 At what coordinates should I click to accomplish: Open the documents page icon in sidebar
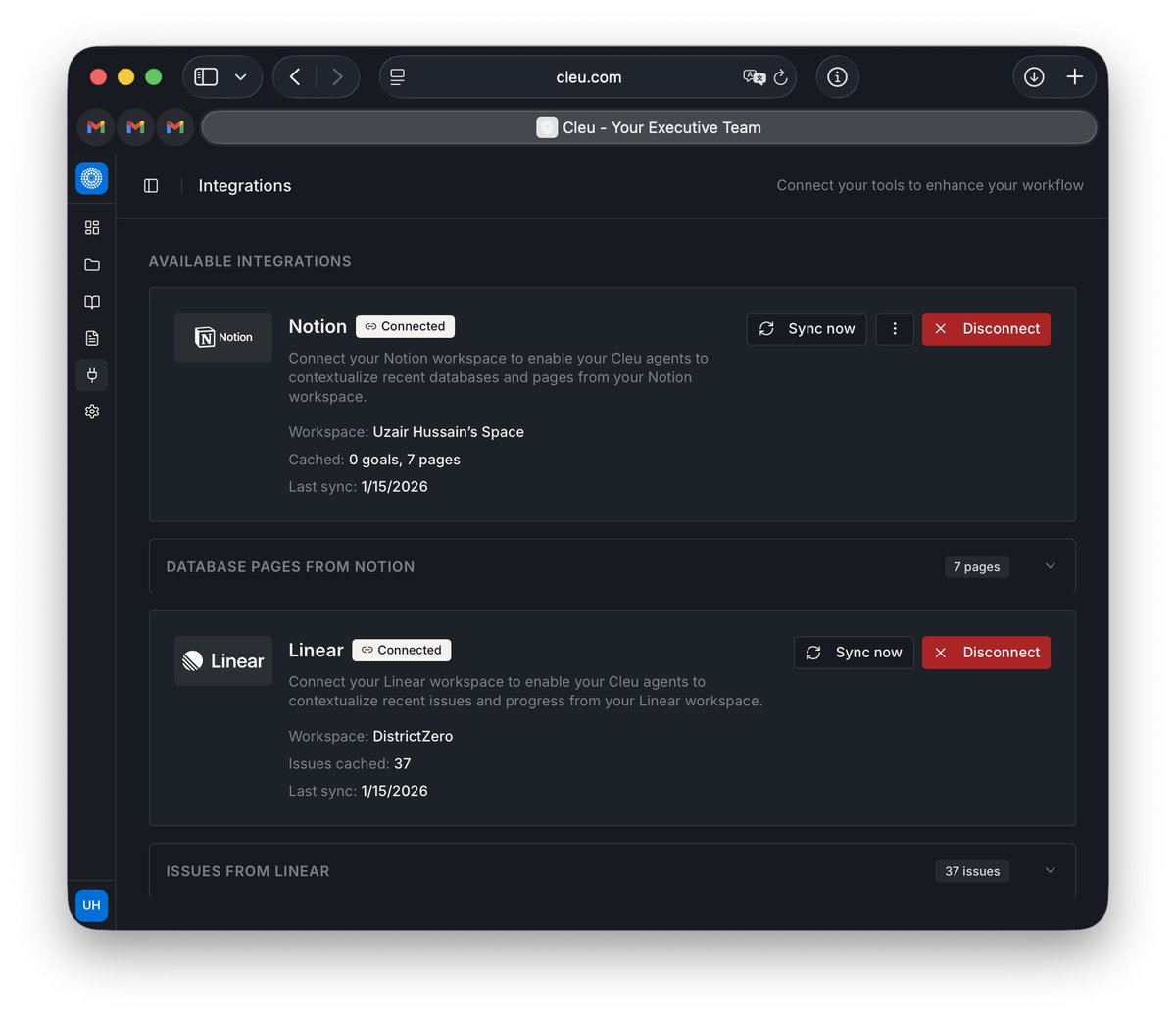tap(91, 337)
